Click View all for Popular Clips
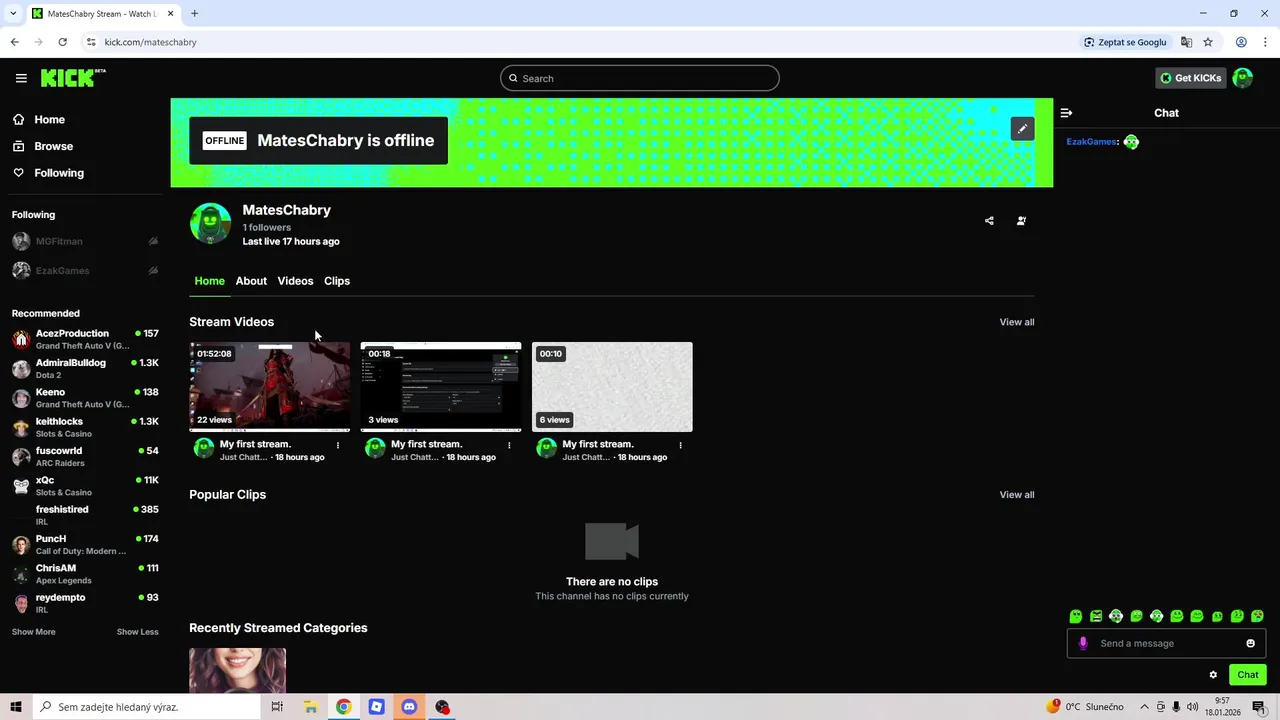This screenshot has height=720, width=1280. pyautogui.click(x=1017, y=495)
